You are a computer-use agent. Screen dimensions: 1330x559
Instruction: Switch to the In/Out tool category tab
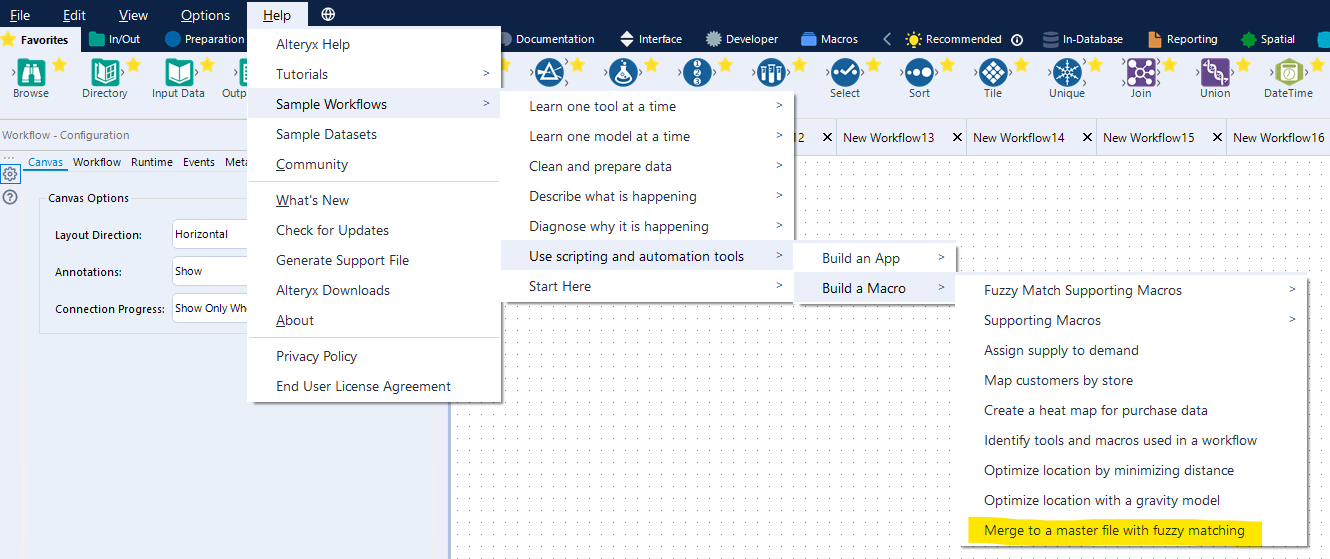point(114,39)
